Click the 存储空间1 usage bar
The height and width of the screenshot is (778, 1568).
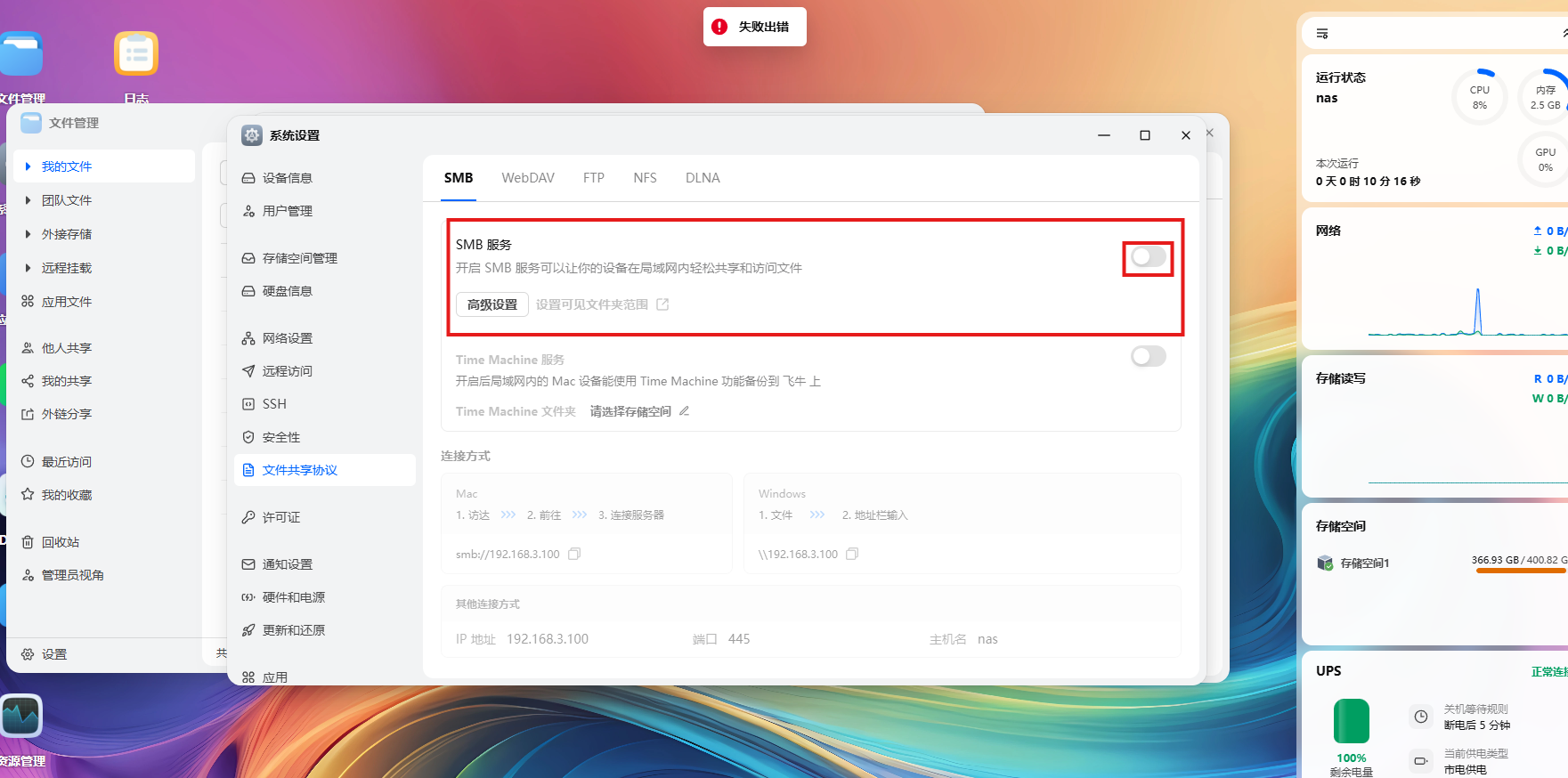pyautogui.click(x=1521, y=571)
